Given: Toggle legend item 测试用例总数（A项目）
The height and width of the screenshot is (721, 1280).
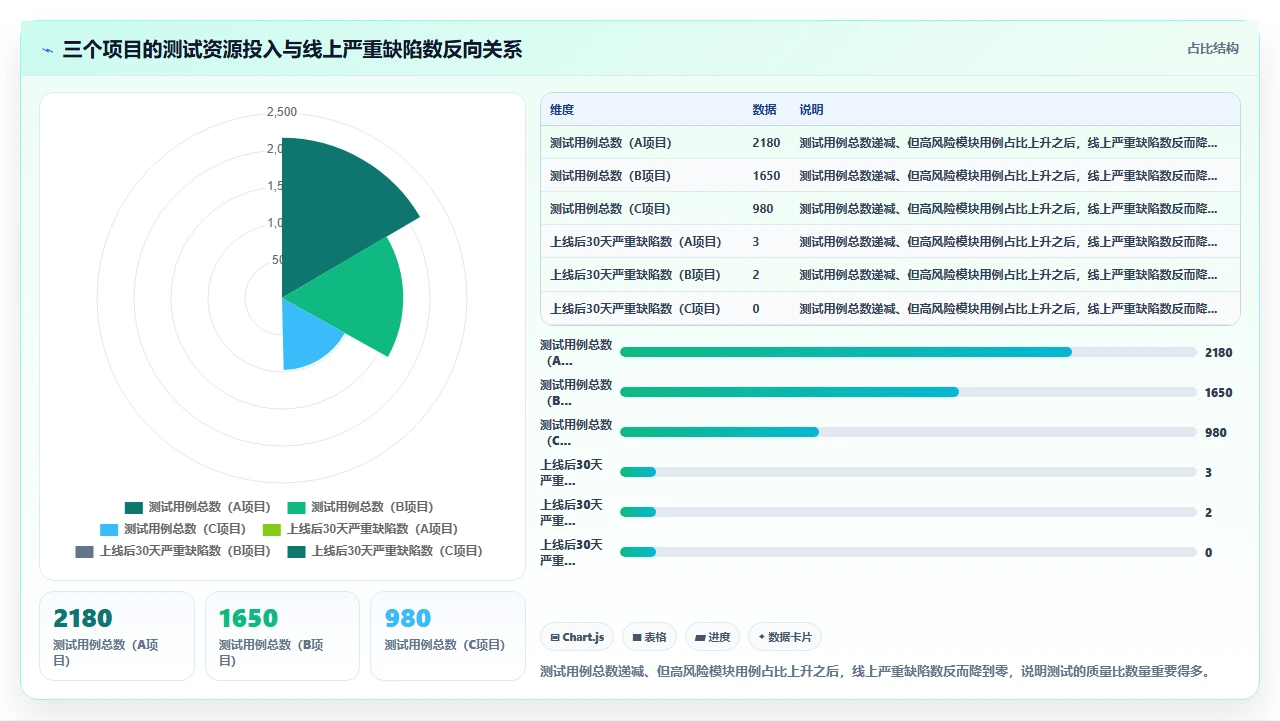Looking at the screenshot, I should point(198,507).
